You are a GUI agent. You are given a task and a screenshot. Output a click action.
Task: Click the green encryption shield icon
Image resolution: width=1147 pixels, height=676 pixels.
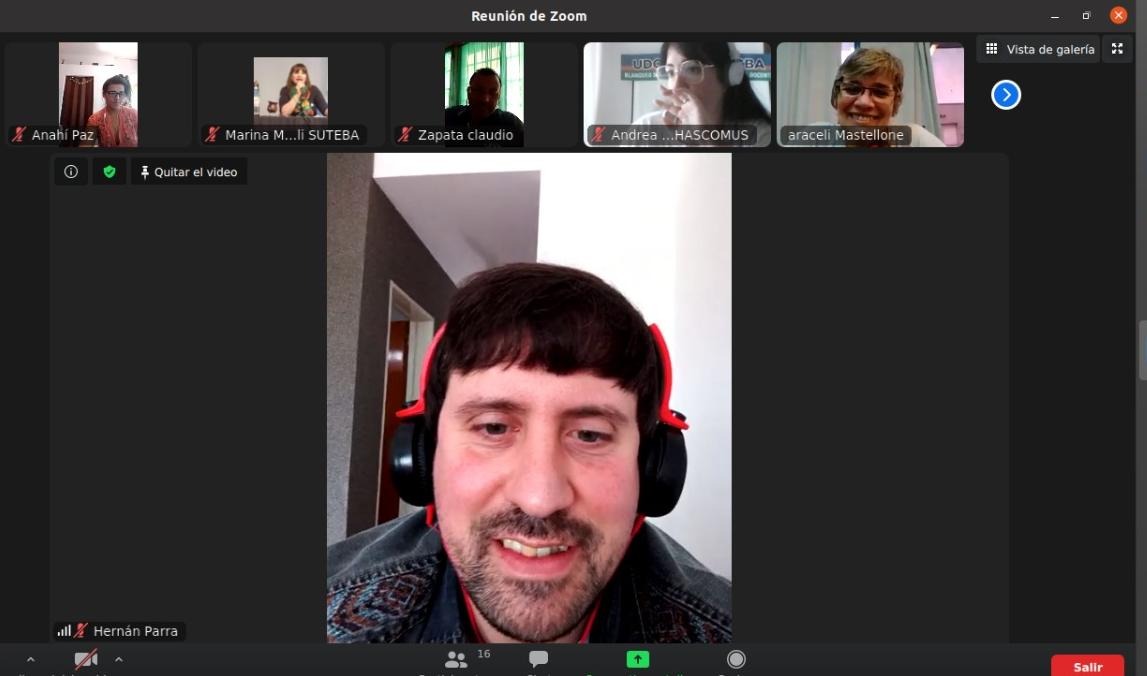click(x=109, y=172)
